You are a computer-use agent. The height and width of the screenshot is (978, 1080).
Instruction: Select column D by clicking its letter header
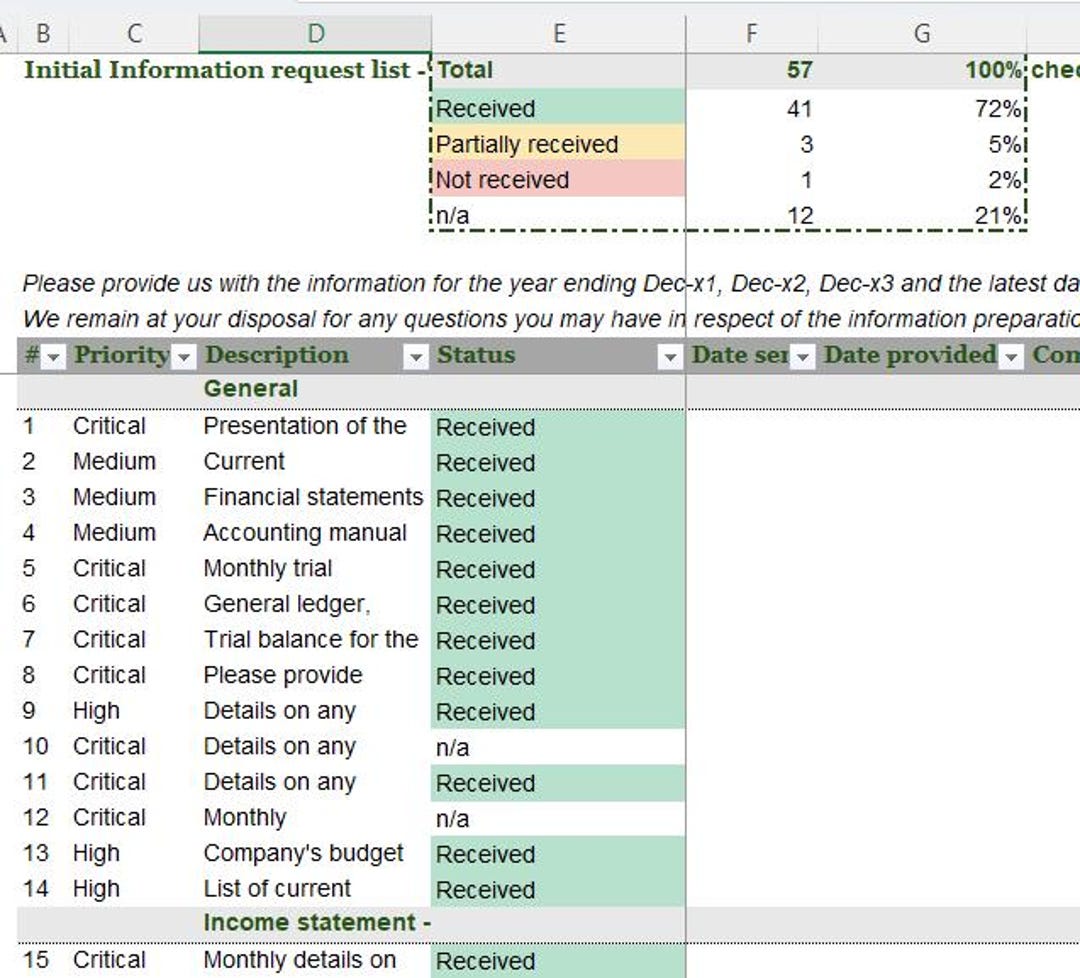click(314, 32)
